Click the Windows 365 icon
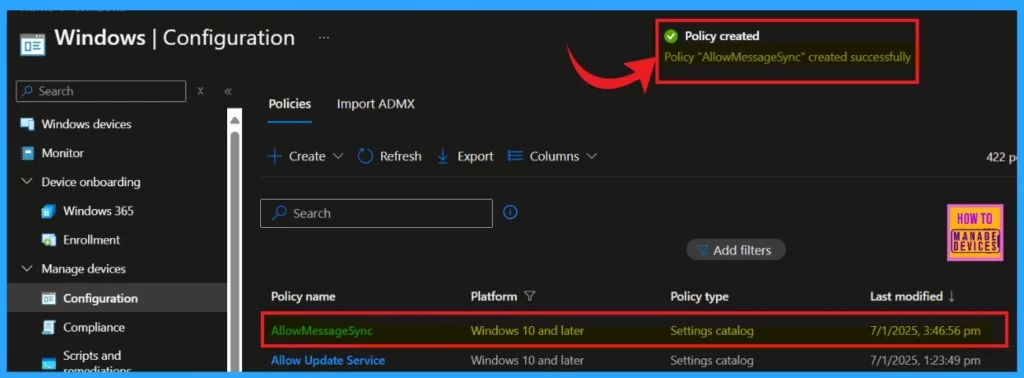The image size is (1024, 378). coord(48,211)
